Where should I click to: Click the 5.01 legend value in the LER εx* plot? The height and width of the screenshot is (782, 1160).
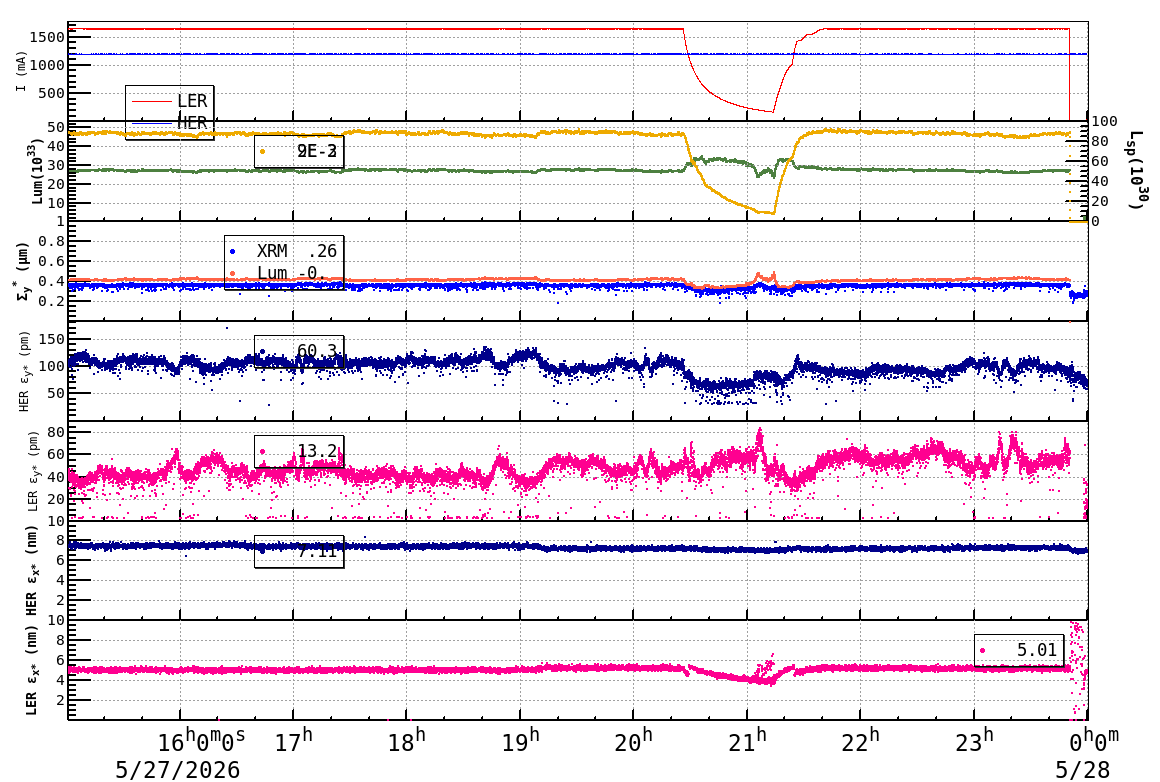coord(1036,650)
